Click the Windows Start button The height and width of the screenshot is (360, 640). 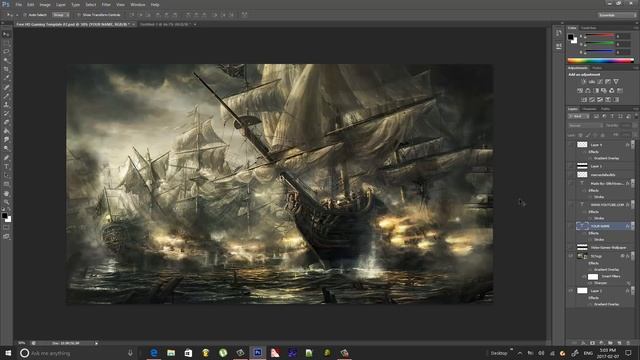[8, 353]
